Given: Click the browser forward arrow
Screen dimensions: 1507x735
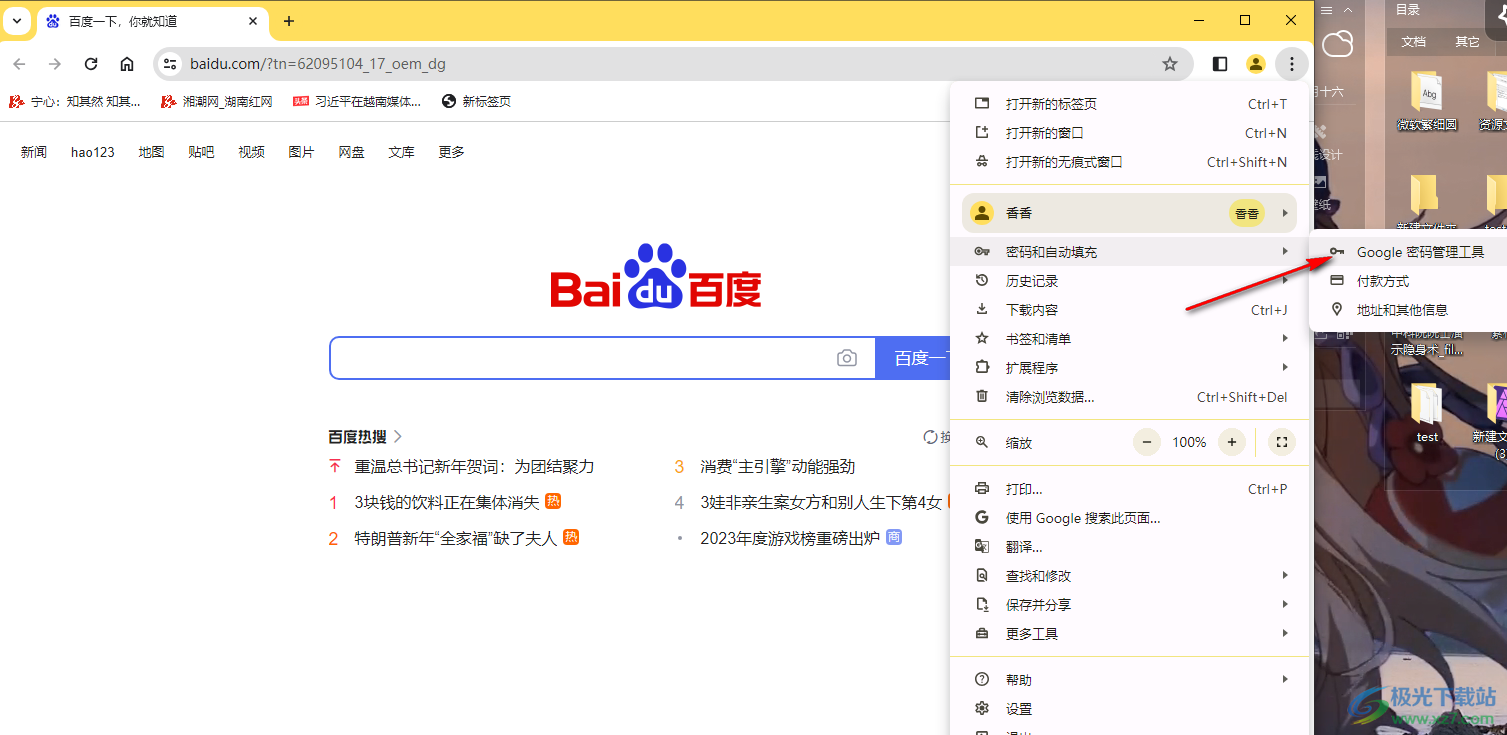Looking at the screenshot, I should (x=55, y=64).
